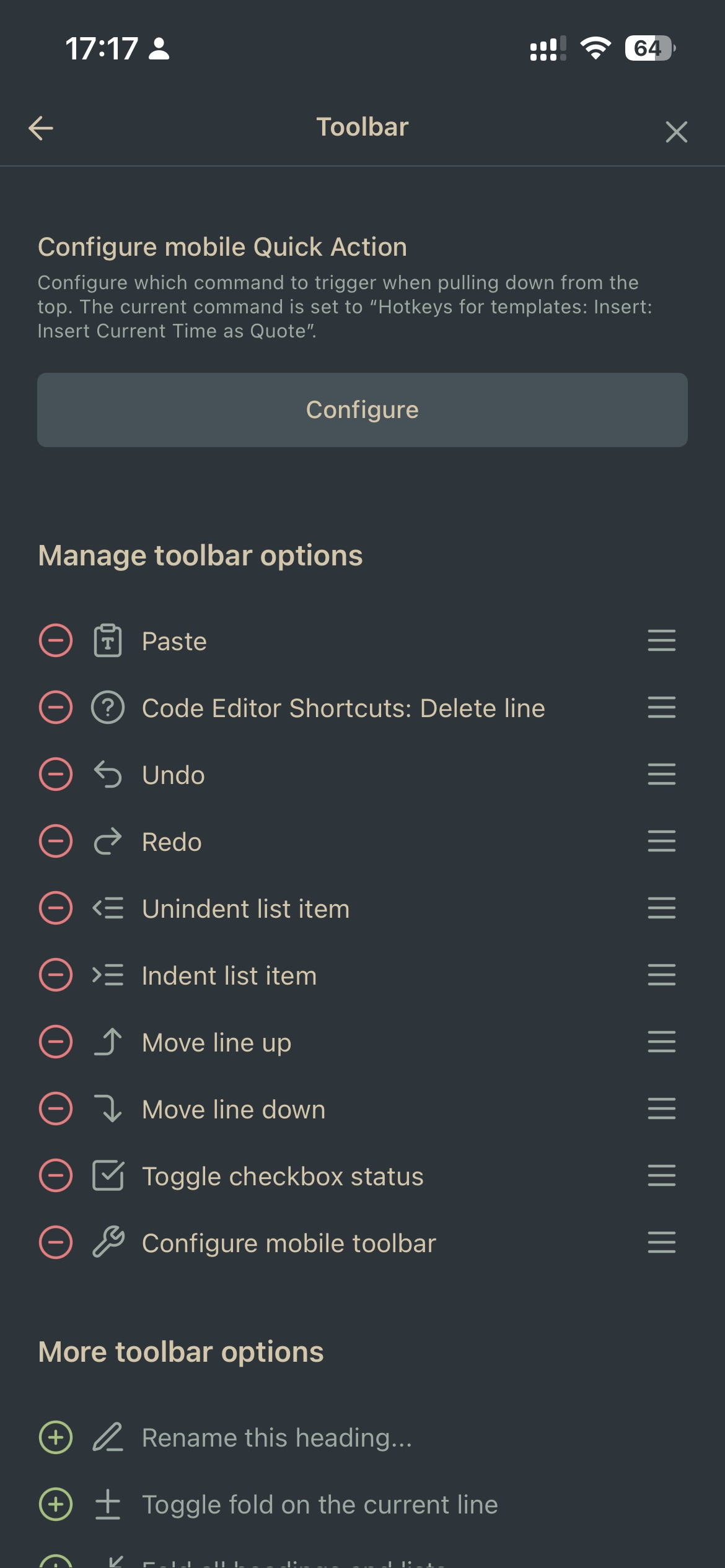Select the Paste clipboard icon
725x1568 pixels.
[107, 640]
